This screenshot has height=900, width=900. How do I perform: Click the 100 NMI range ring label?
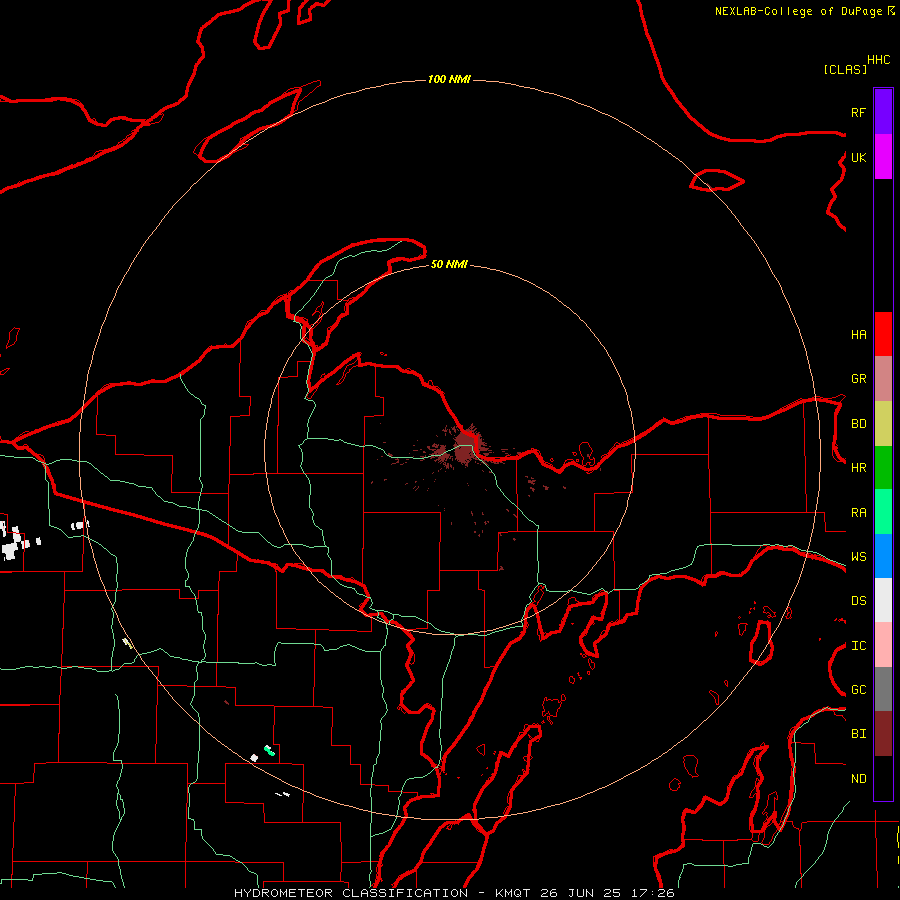point(449,79)
